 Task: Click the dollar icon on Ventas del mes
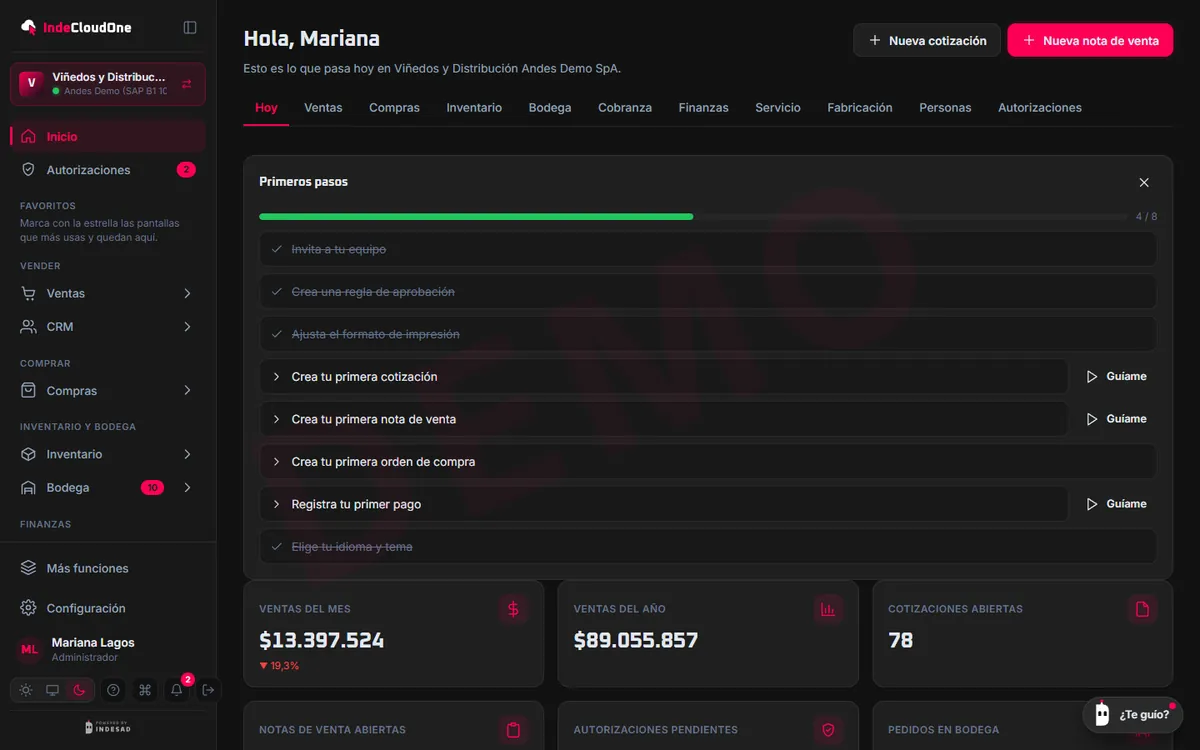pos(514,609)
